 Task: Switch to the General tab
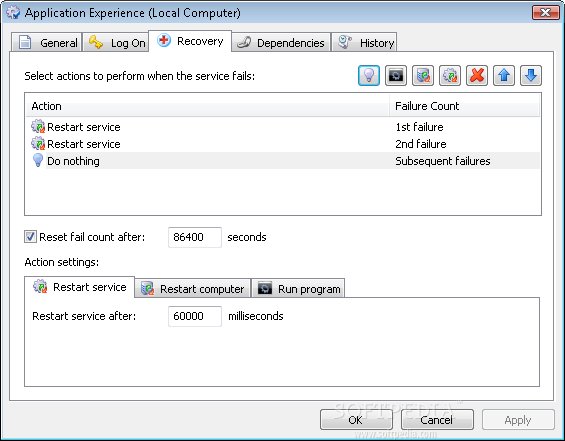tap(46, 43)
